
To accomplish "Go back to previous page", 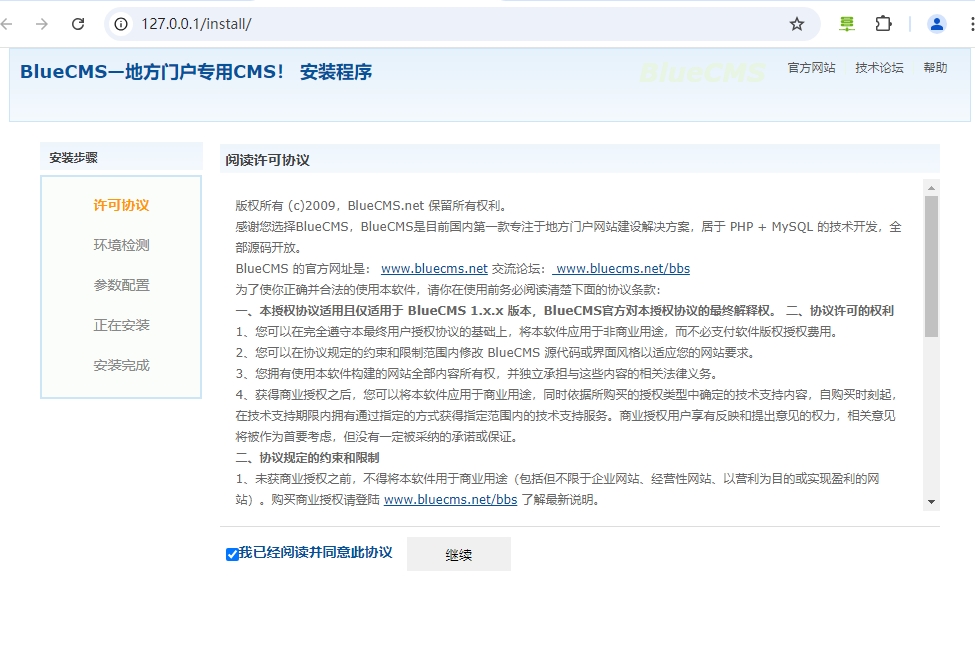I will (7, 24).
